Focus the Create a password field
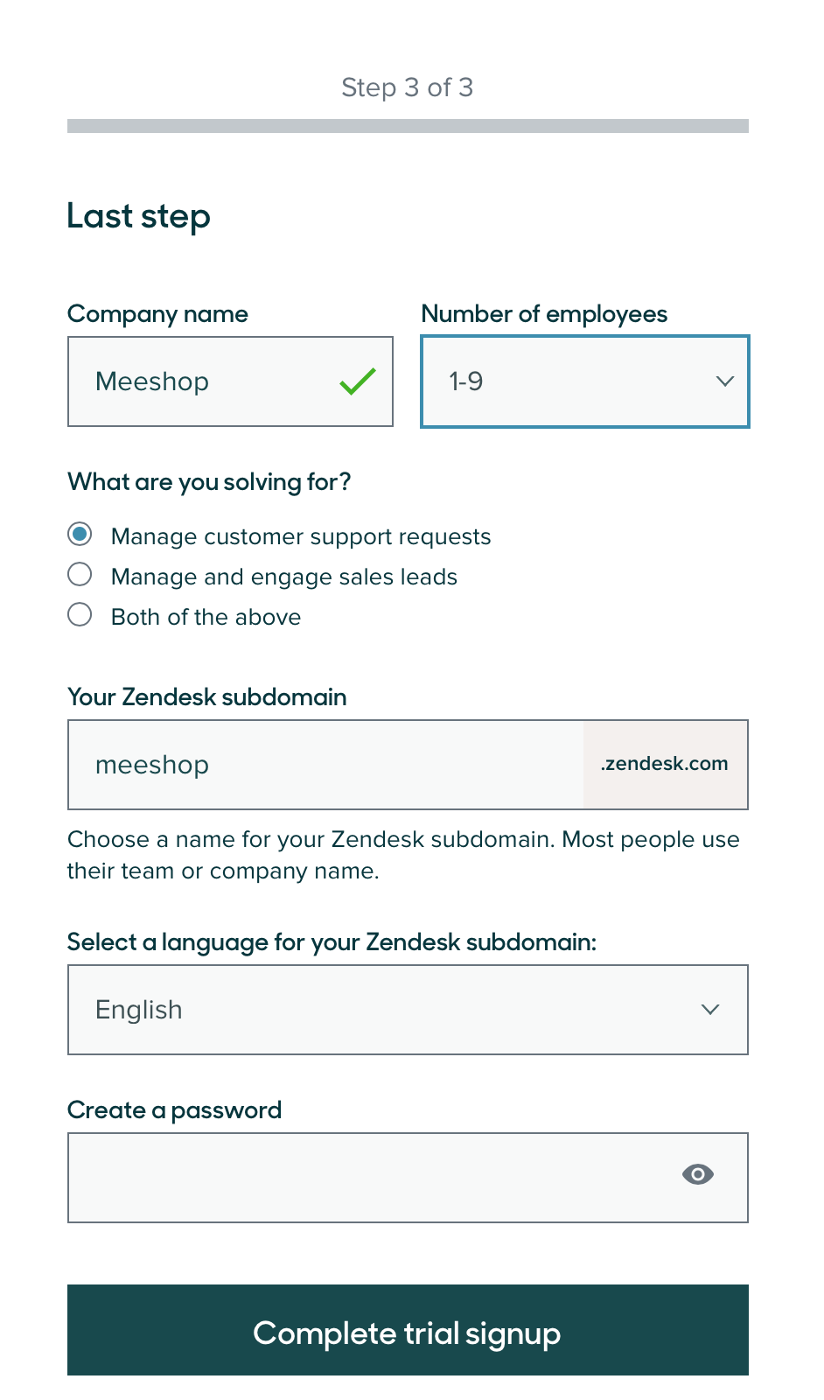 [x=408, y=1177]
